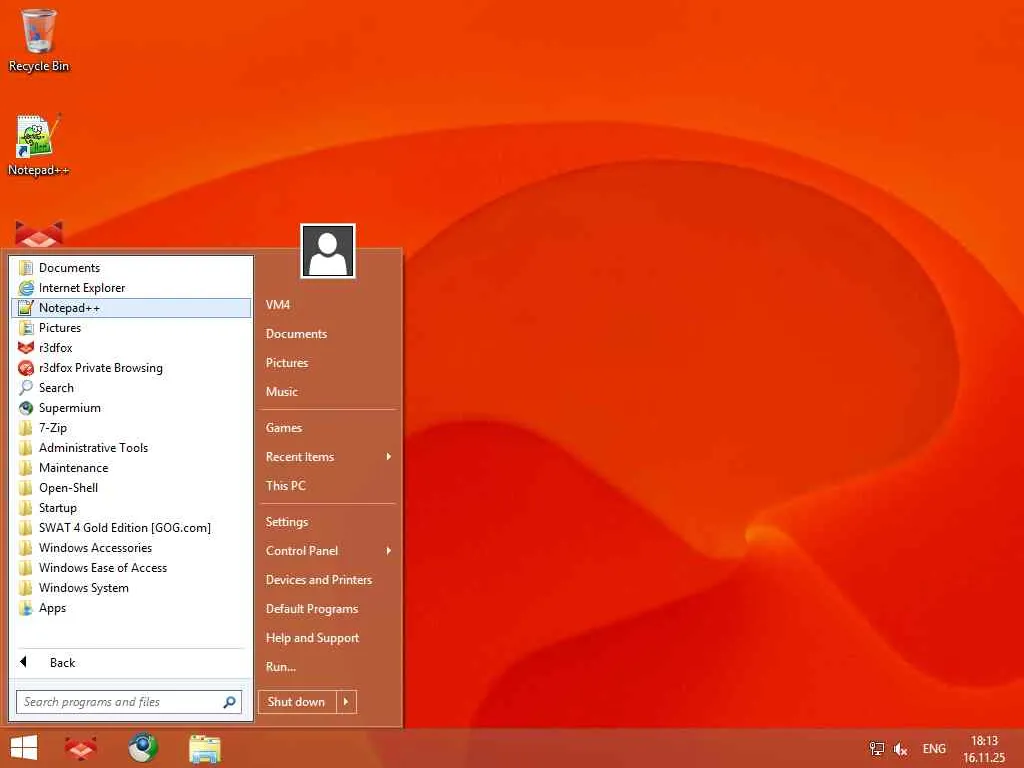1024x768 pixels.
Task: Click the Apps label text
Action: point(52,608)
